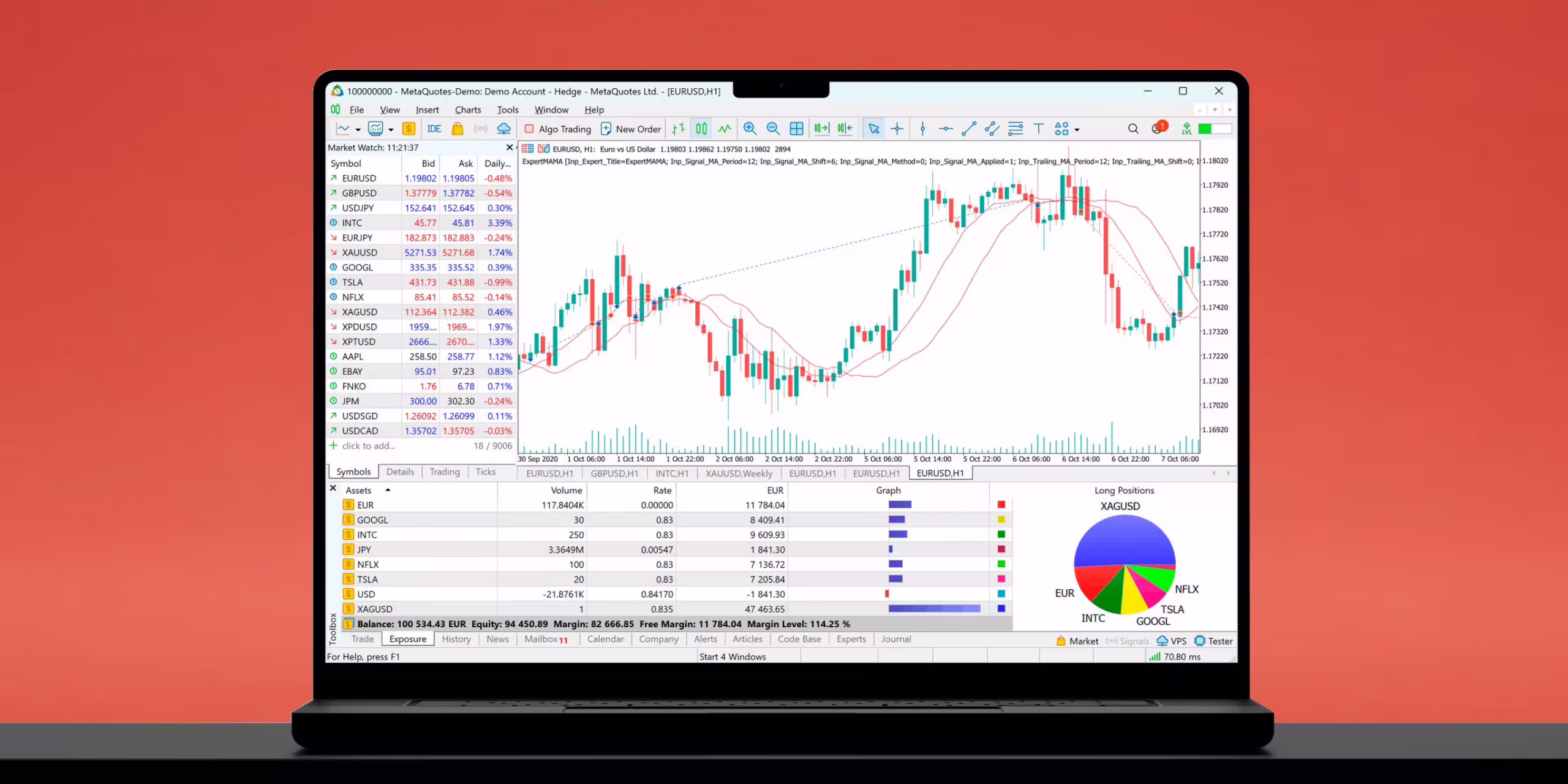Screen dimensions: 1568x784
Task: Open the chart data window table icon
Action: coord(527,149)
